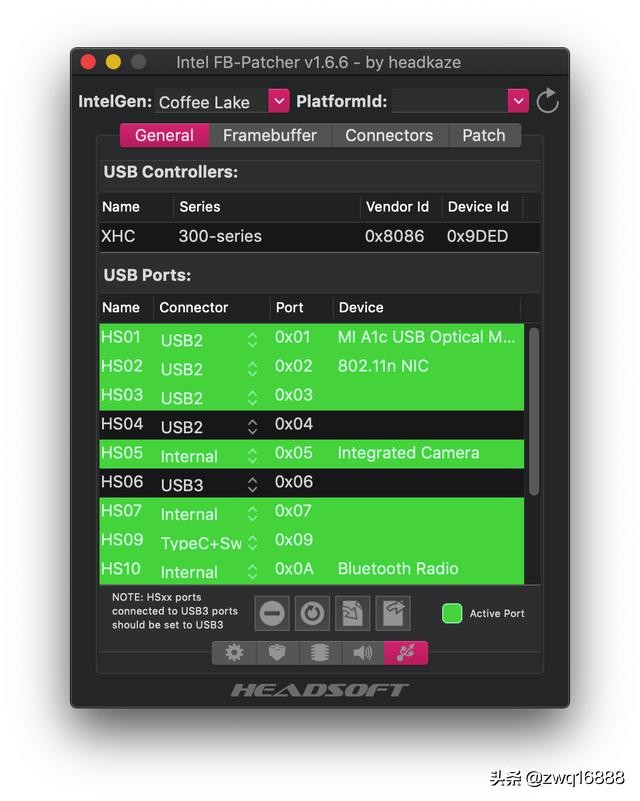
Task: Click the reset USB ports icon
Action: tap(312, 613)
